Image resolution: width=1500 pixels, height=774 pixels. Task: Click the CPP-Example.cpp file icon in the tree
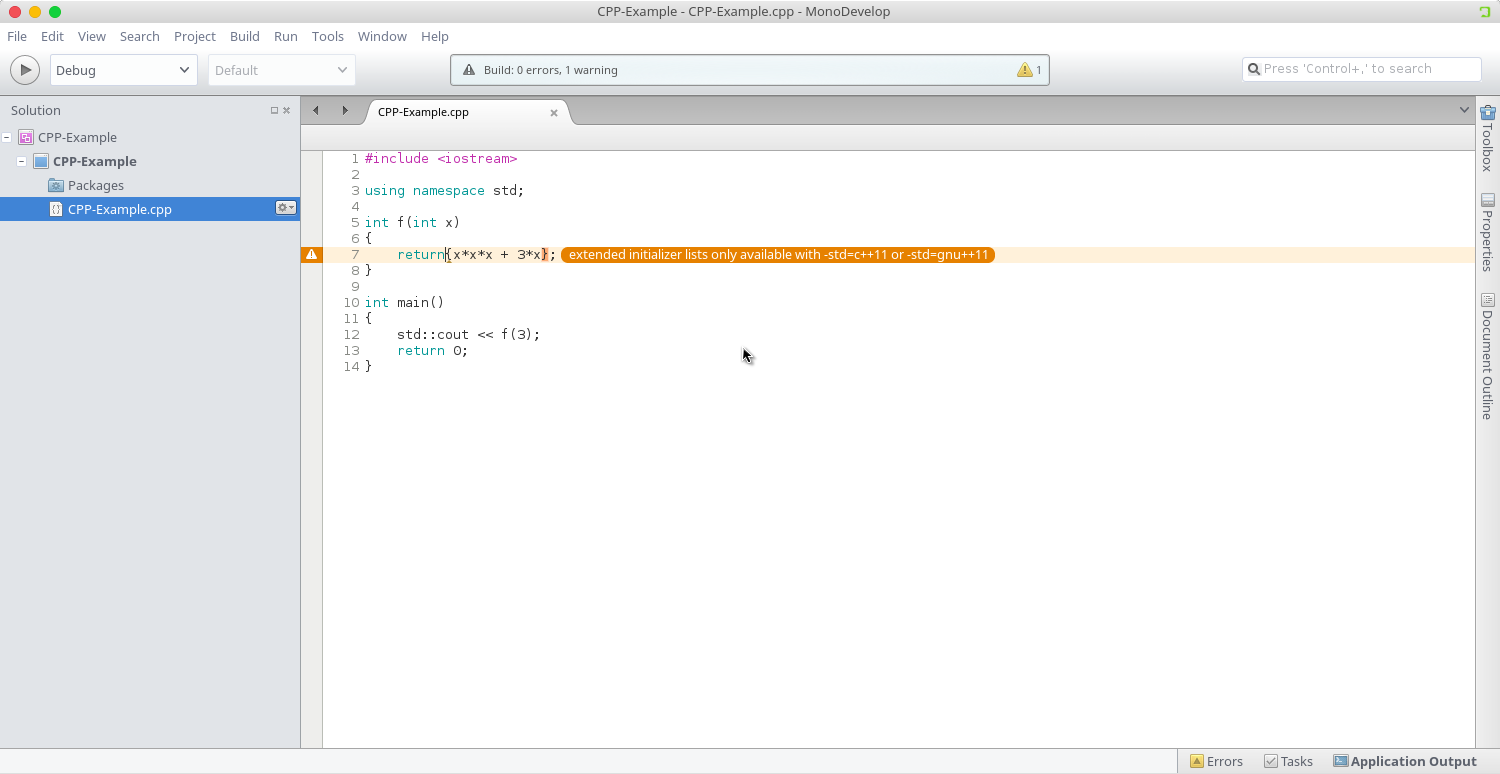click(56, 209)
